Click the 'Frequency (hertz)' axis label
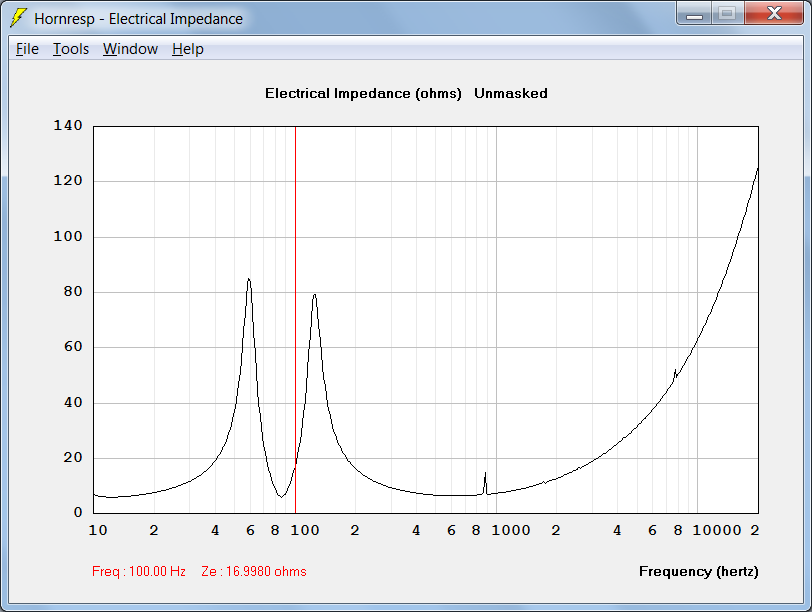Viewport: 812px width, 612px height. tap(699, 571)
